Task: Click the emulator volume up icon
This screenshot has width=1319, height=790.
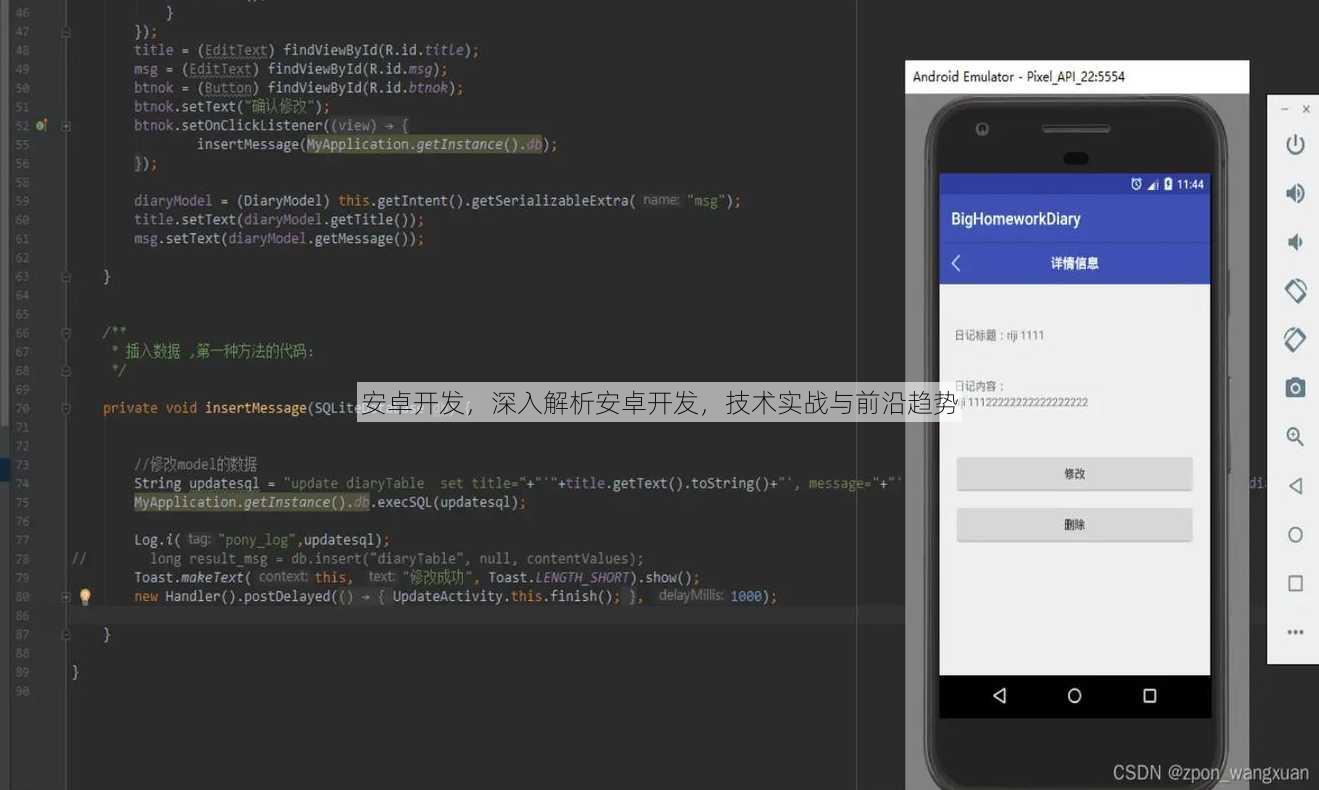Action: [x=1295, y=193]
